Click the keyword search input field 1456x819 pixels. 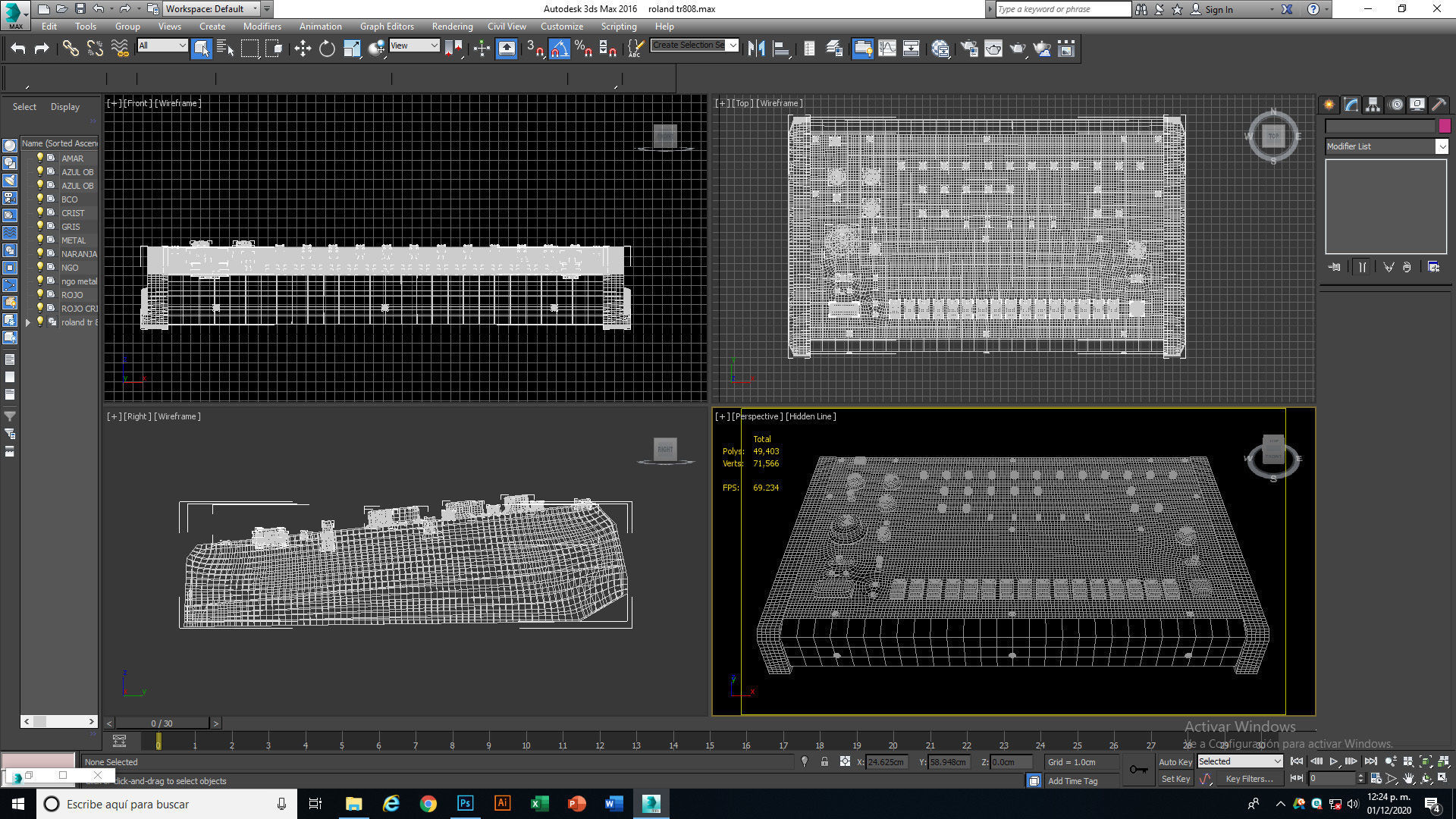(x=1062, y=9)
